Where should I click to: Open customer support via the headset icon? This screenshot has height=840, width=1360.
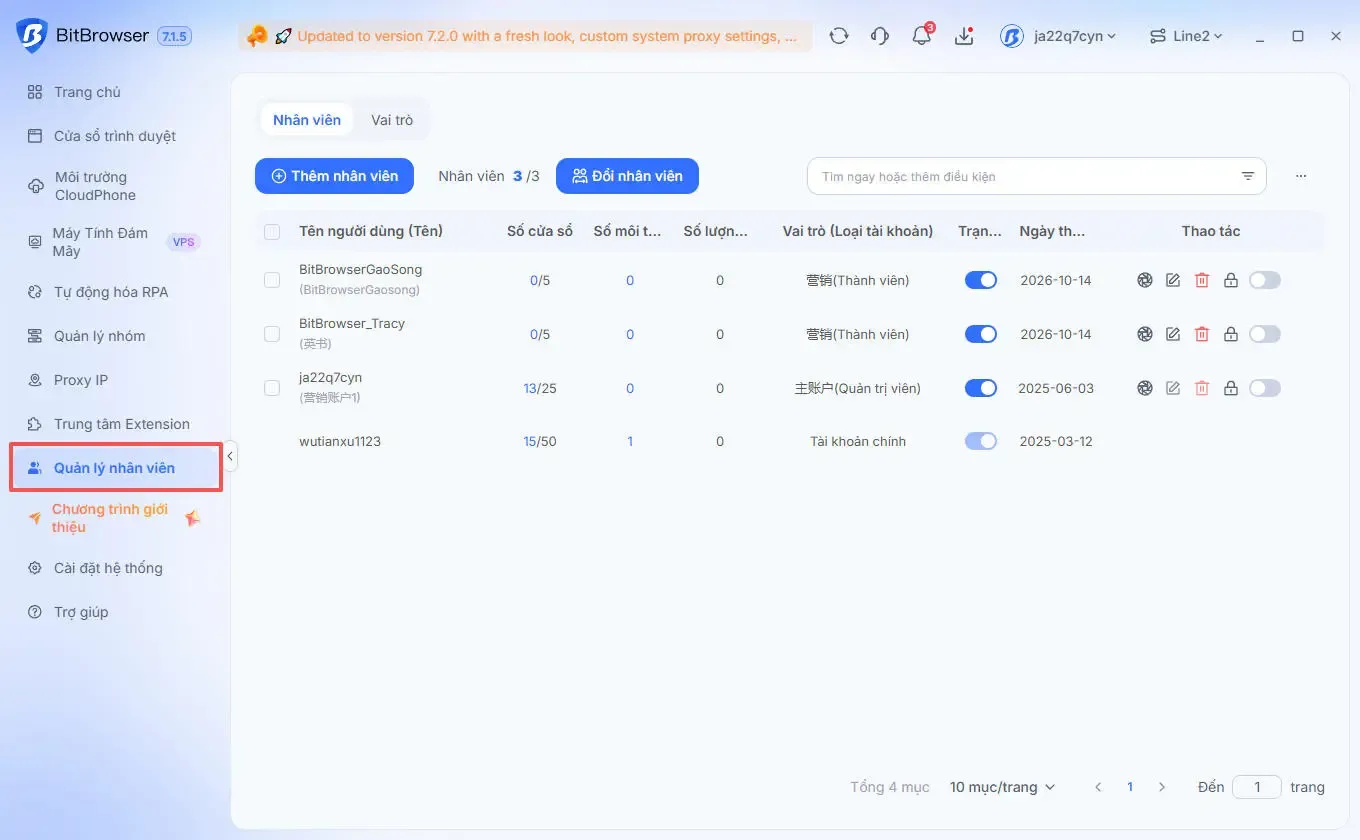click(880, 36)
